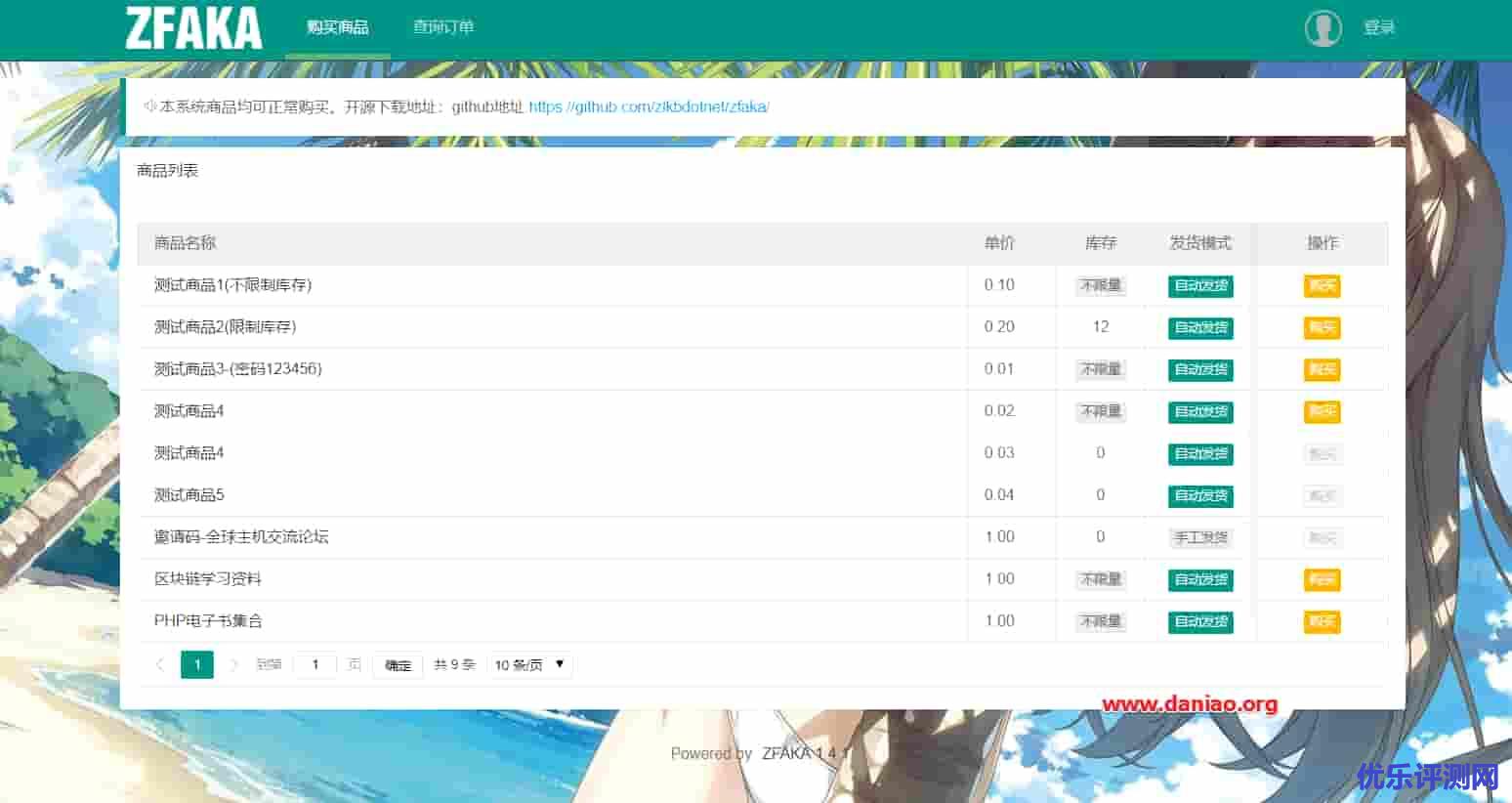Open the 查询订单 tab
The height and width of the screenshot is (803, 1512).
coord(443,27)
